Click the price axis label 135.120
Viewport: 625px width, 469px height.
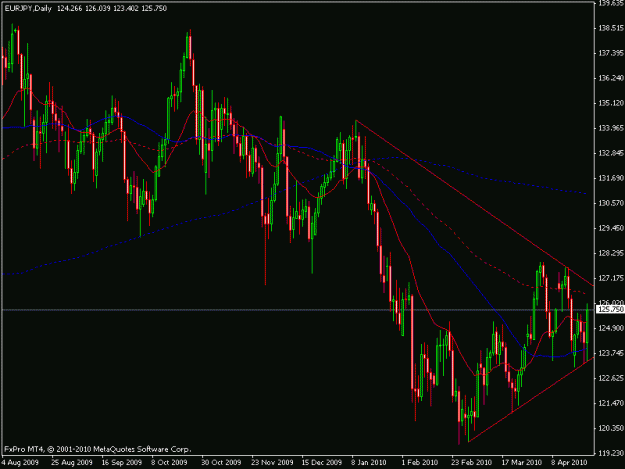(x=611, y=103)
